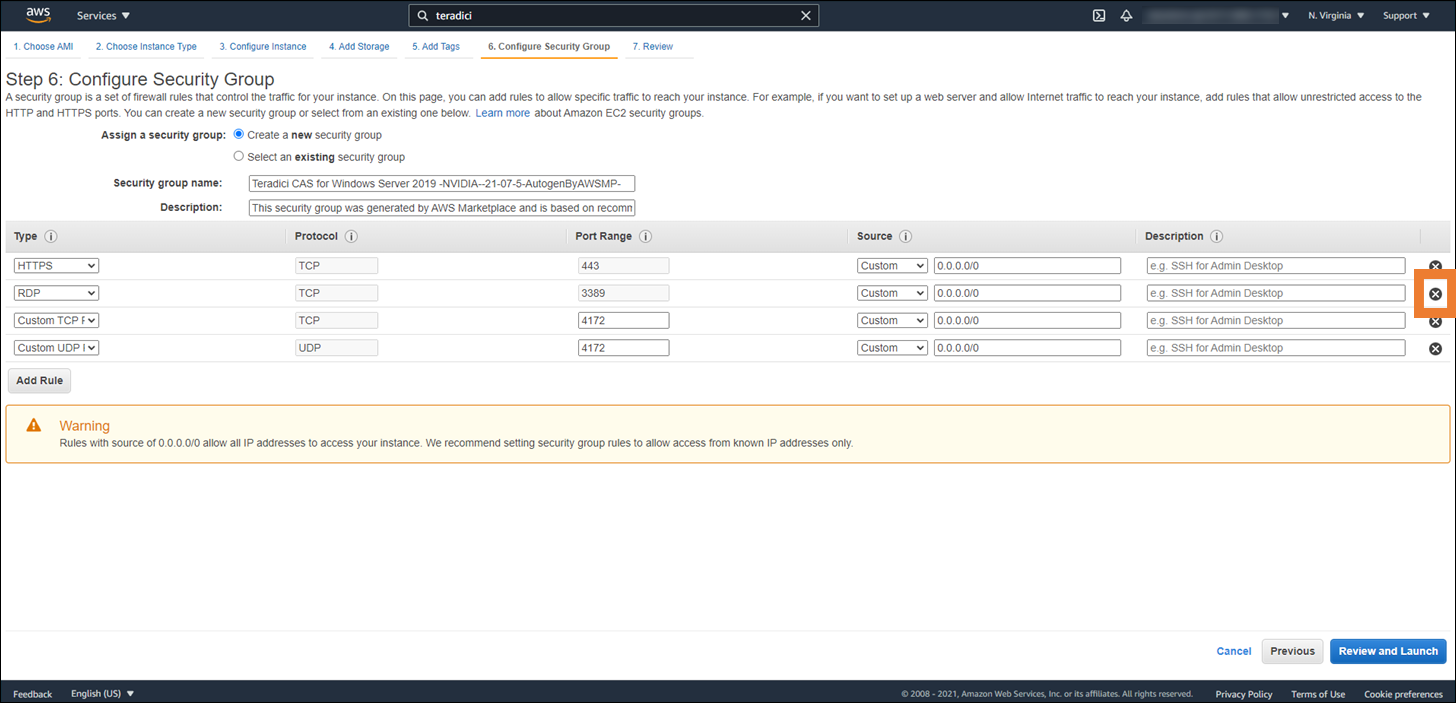Add a description for the Custom TCP rule
Screen dimensions: 1456x703
point(1276,321)
